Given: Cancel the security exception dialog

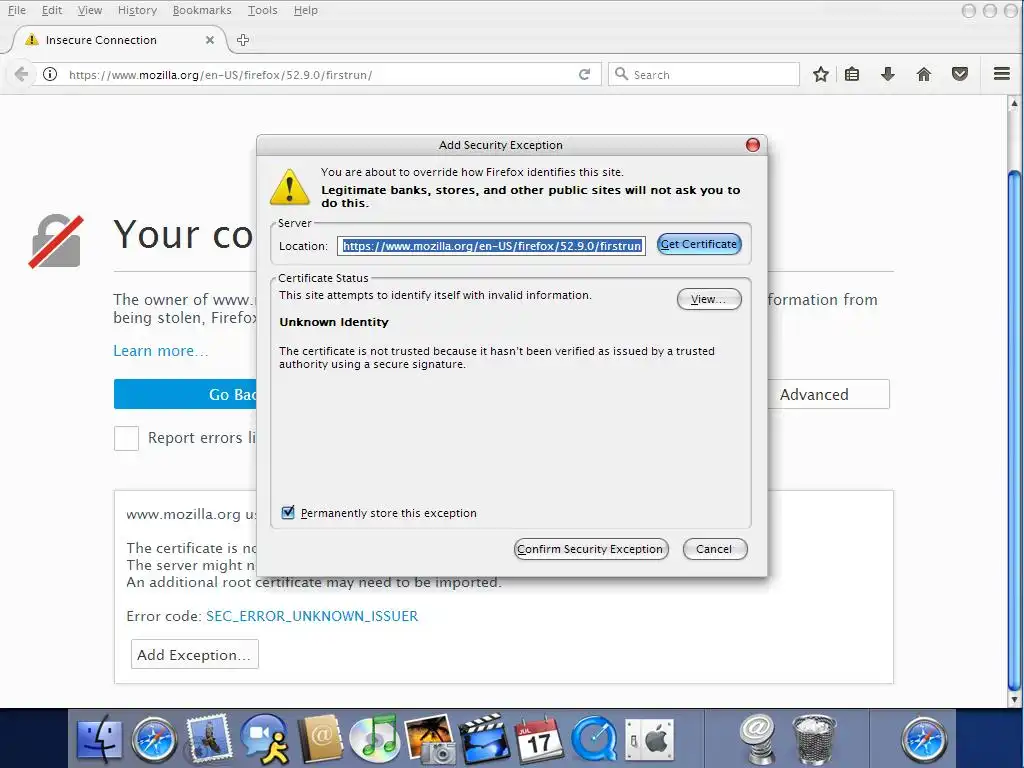Looking at the screenshot, I should (x=714, y=549).
